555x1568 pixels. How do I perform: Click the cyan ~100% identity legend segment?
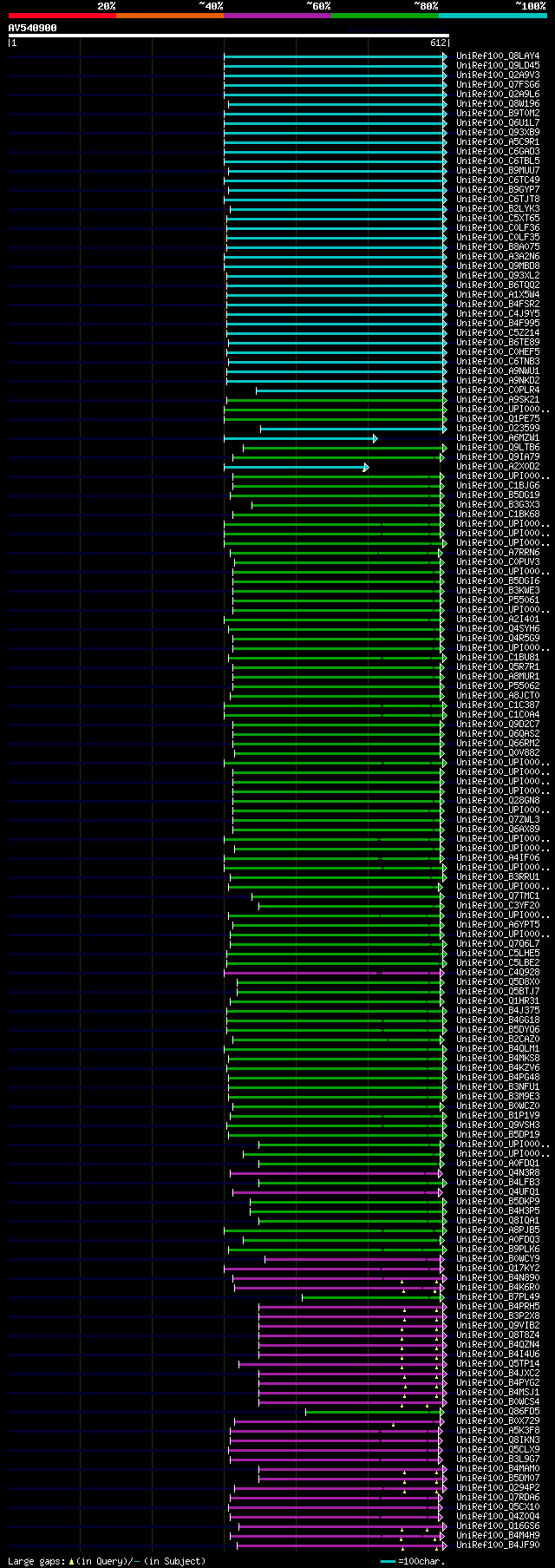tap(493, 16)
